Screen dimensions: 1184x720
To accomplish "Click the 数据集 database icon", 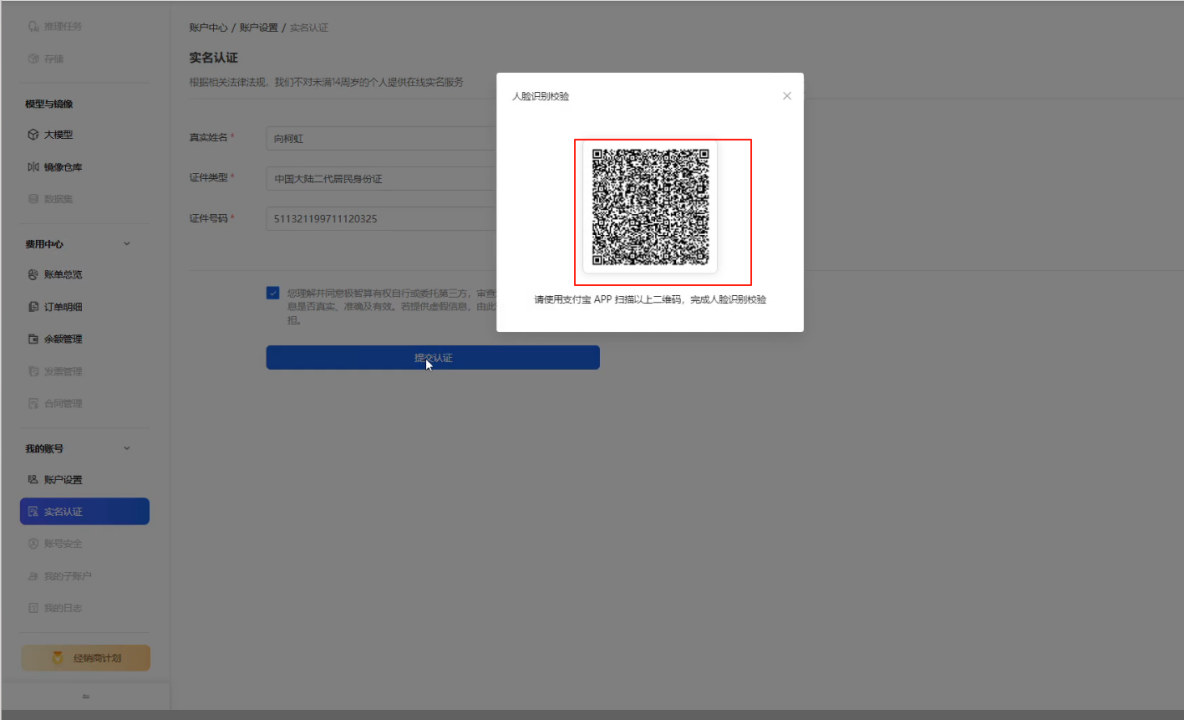I will click(33, 199).
